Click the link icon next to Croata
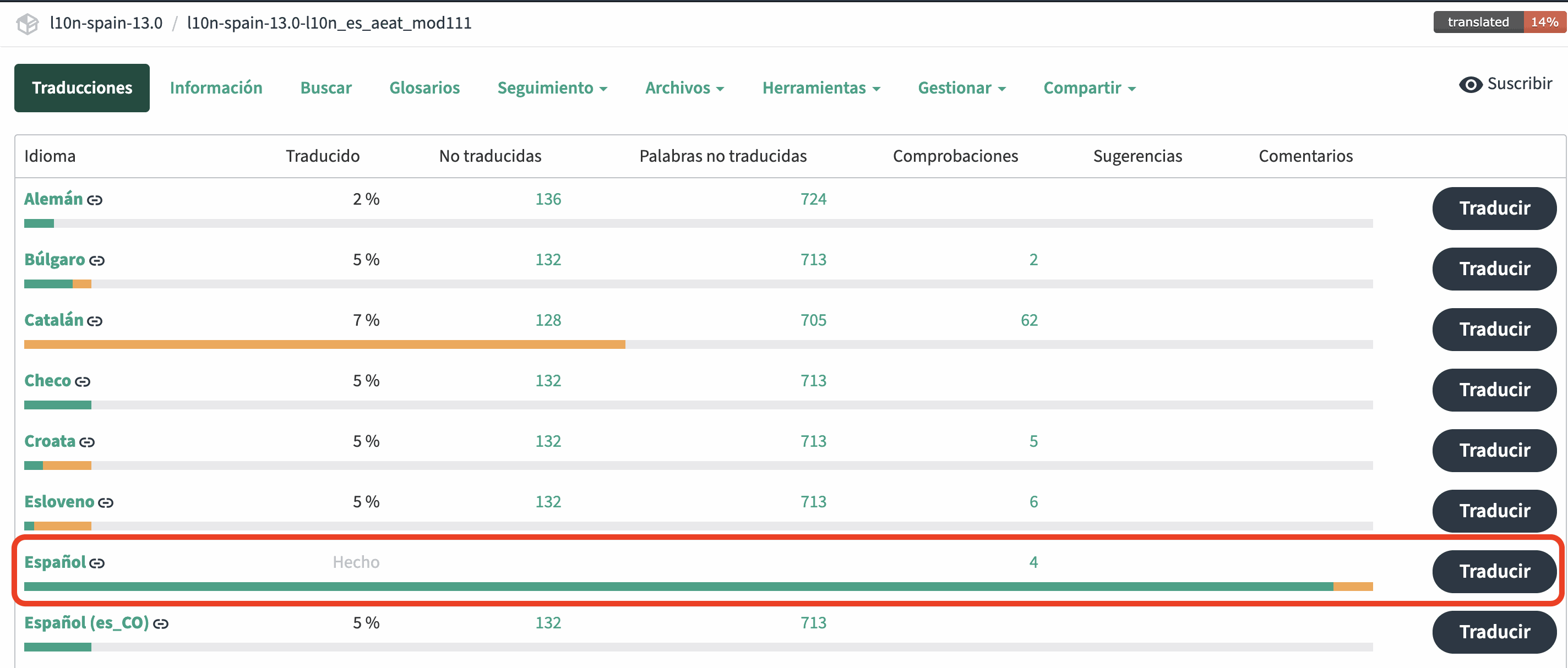 (86, 442)
